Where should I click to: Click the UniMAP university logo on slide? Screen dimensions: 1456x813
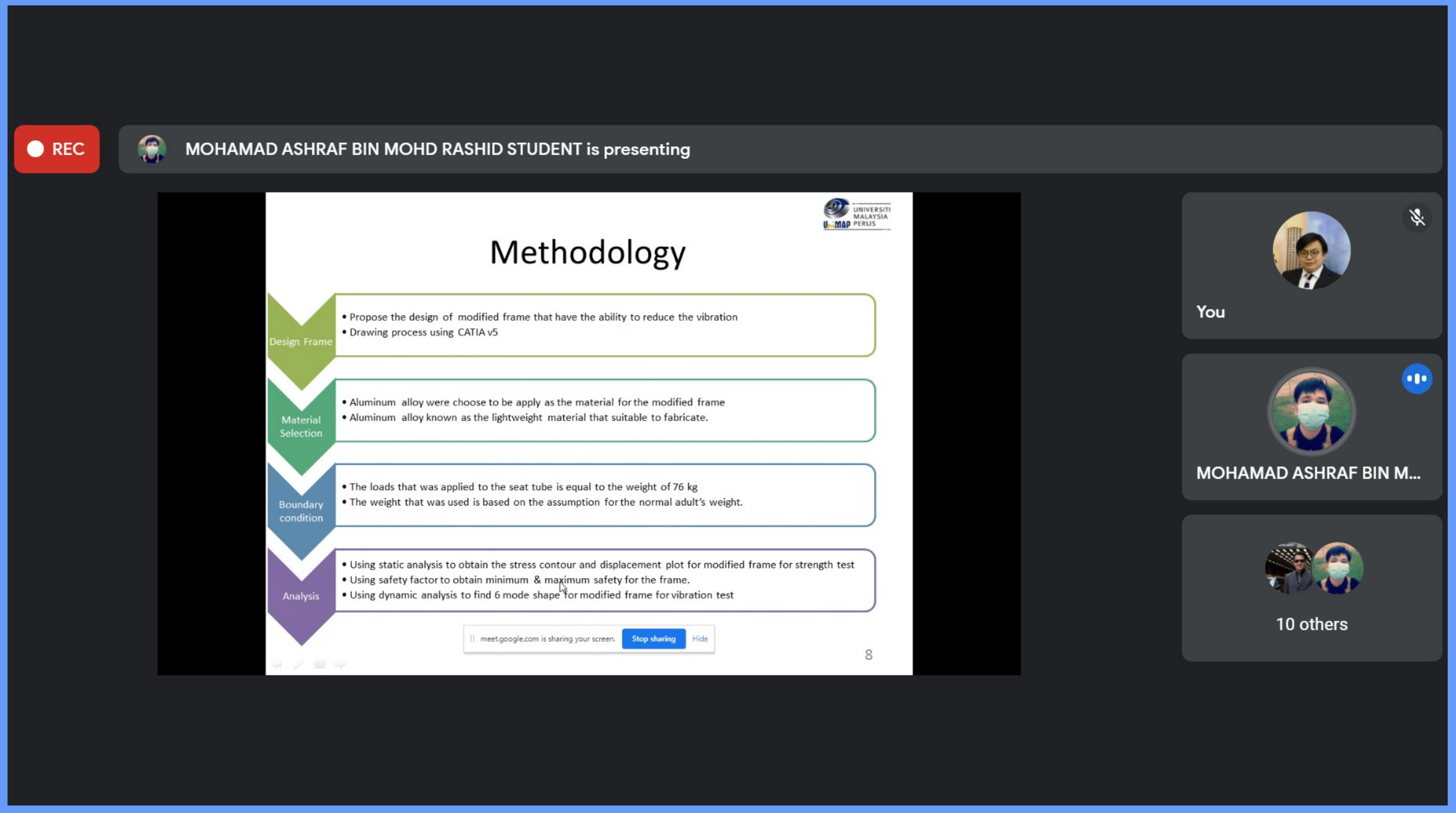click(x=856, y=214)
